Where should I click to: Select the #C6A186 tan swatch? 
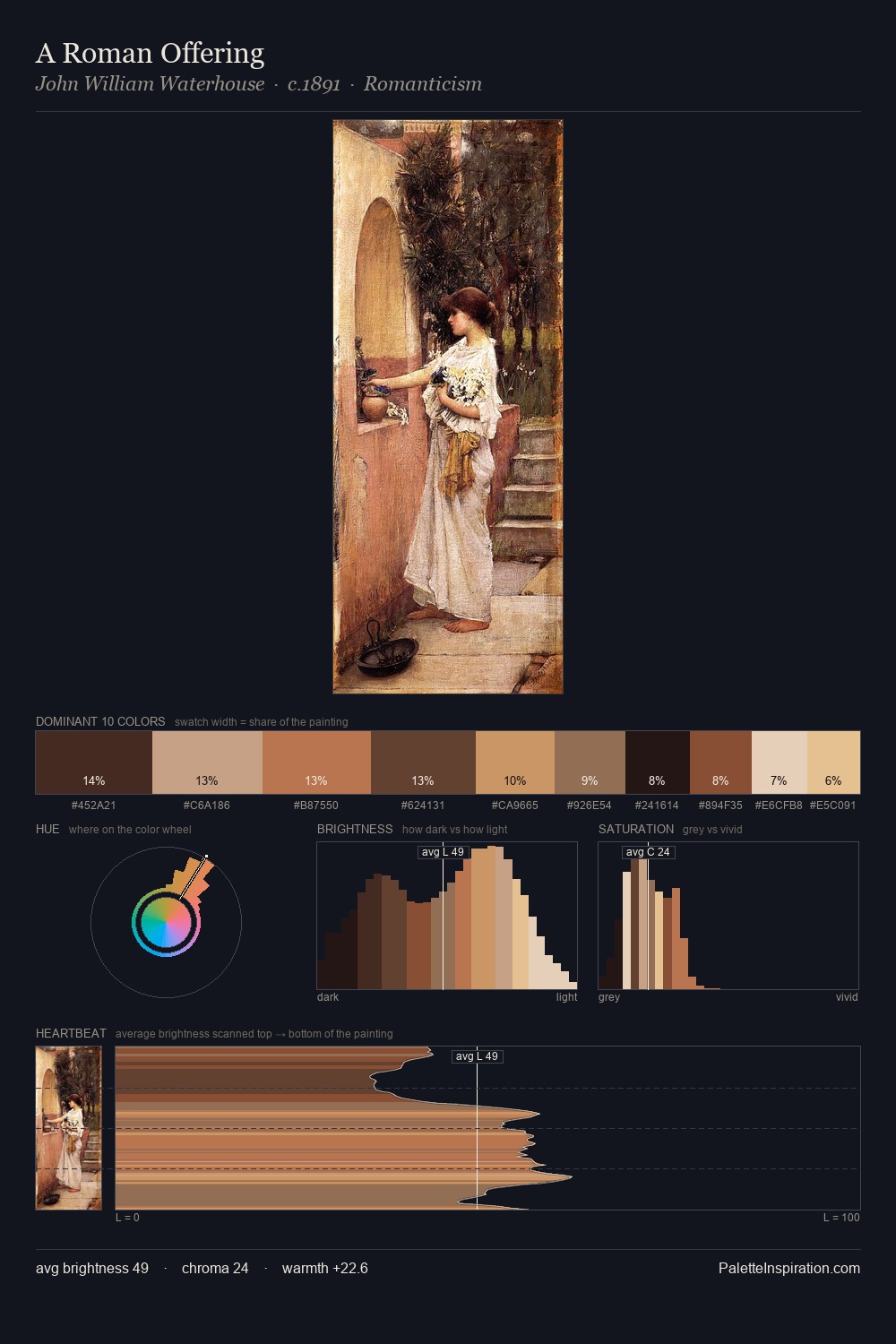pos(207,762)
